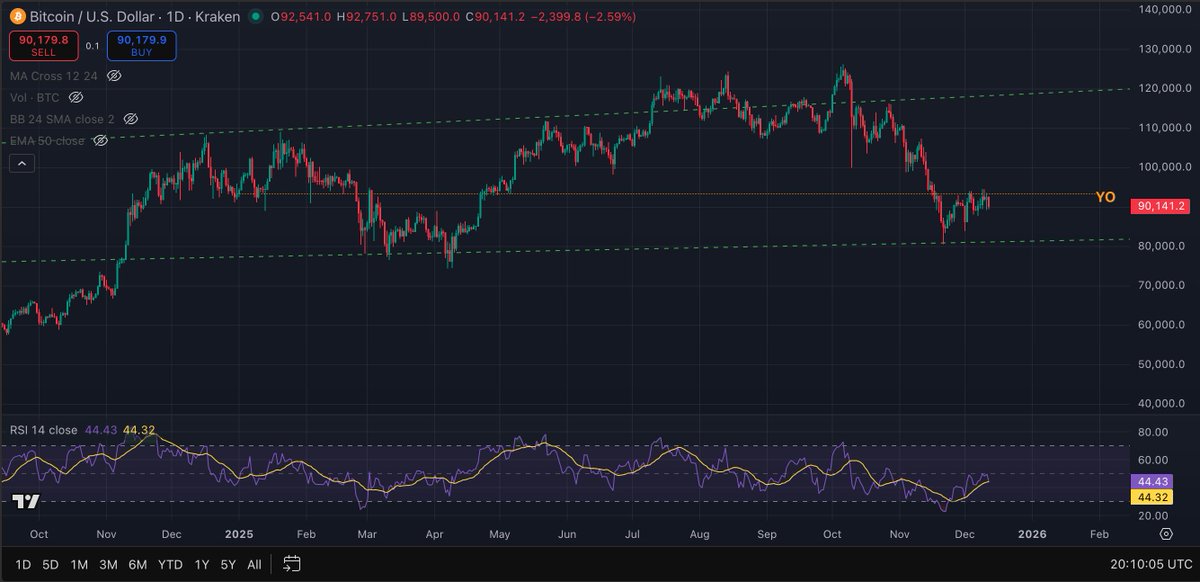The height and width of the screenshot is (582, 1200).
Task: Select the 1M time range
Action: (x=79, y=564)
